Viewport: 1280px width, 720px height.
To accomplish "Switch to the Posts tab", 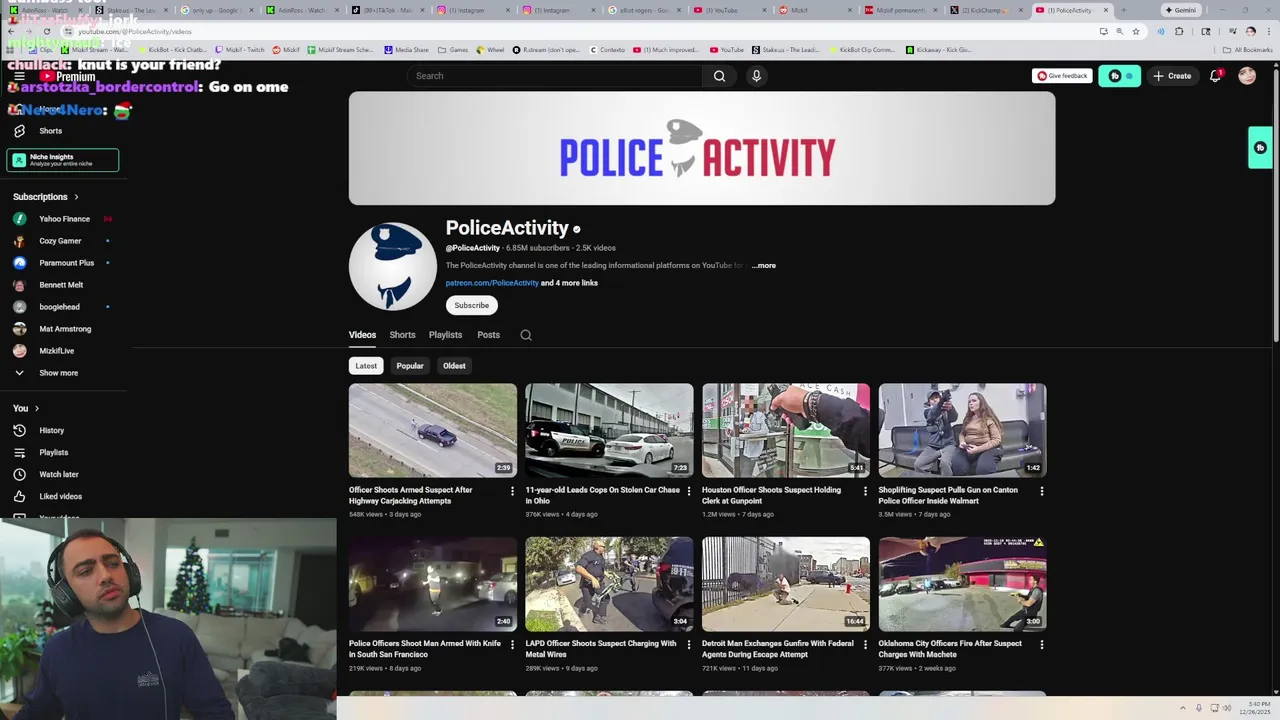I will [488, 335].
